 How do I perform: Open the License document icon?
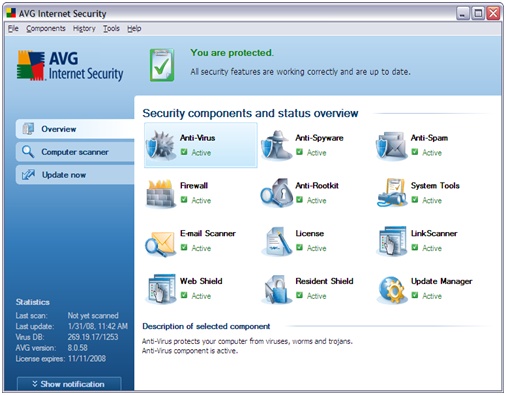tap(277, 241)
